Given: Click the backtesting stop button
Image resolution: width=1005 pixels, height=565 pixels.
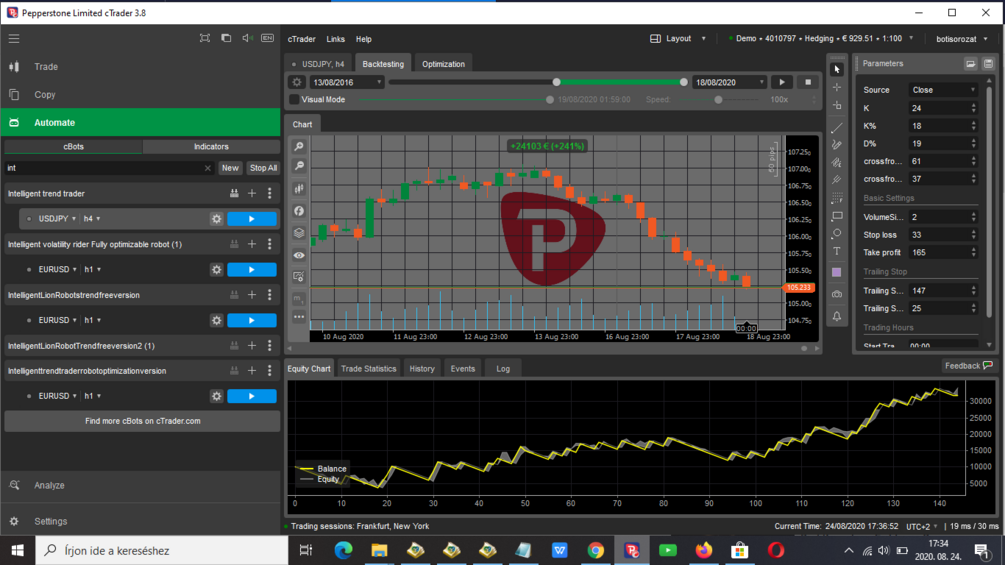Looking at the screenshot, I should 808,82.
